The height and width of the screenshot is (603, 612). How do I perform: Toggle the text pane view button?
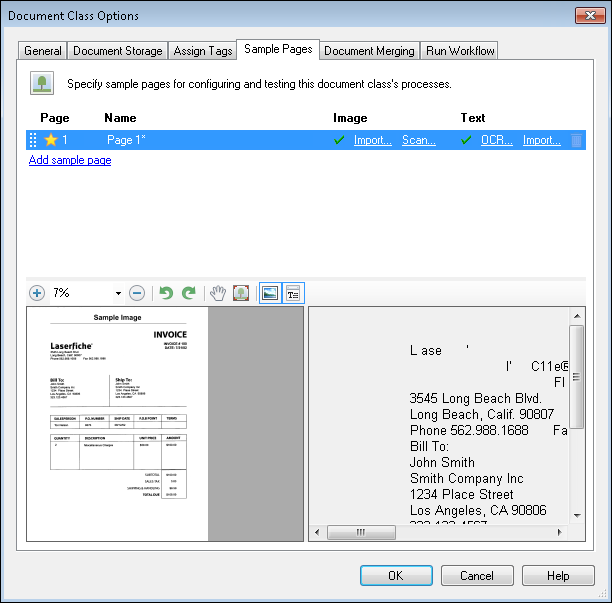click(293, 293)
